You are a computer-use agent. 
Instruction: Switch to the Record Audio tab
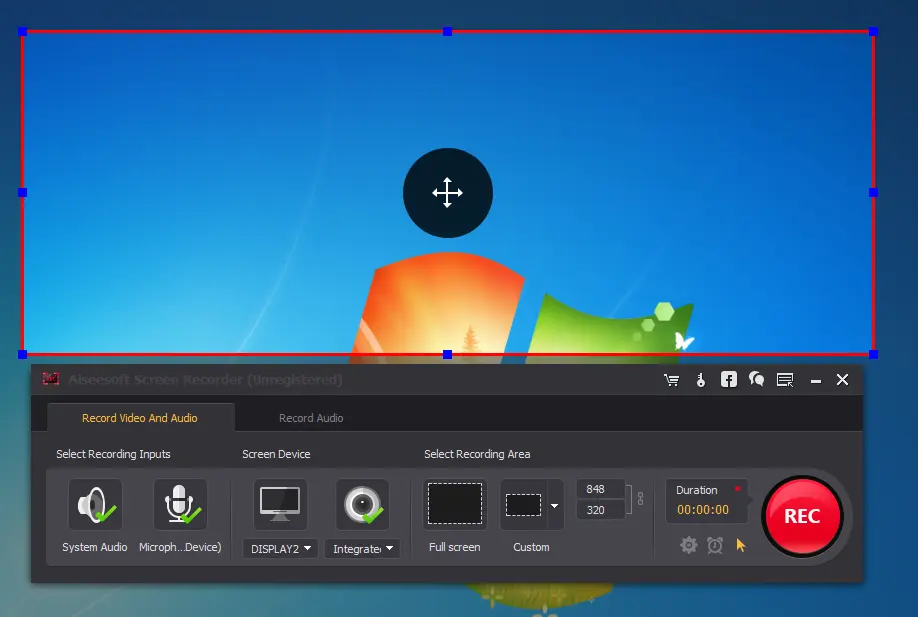(310, 417)
